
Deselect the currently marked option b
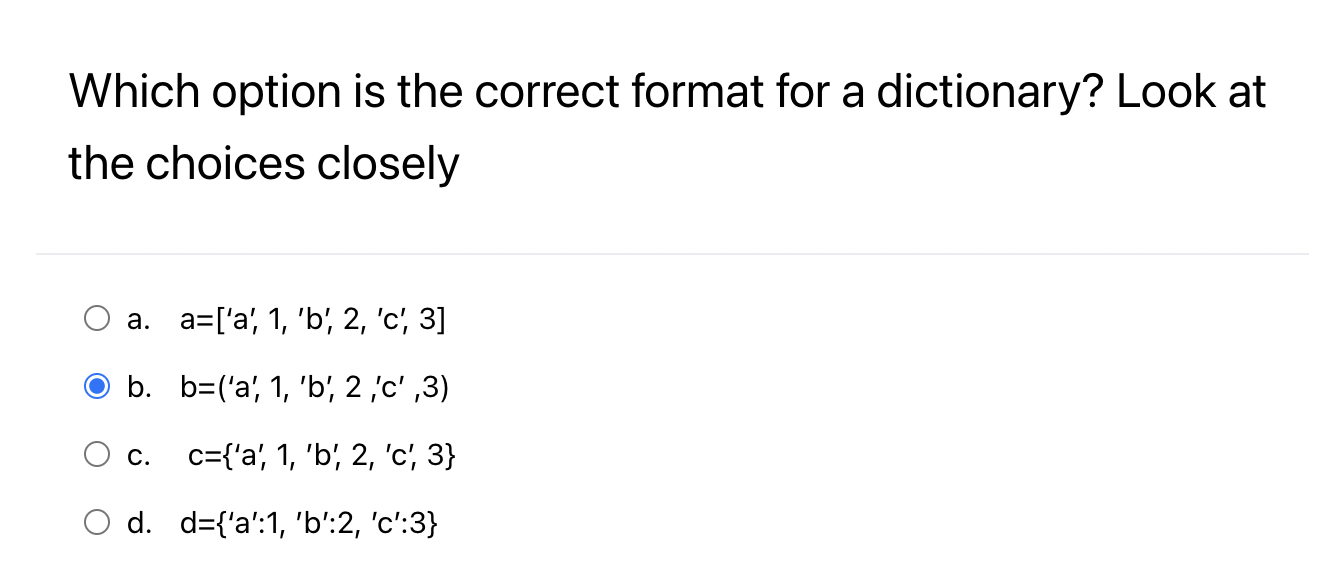coord(97,386)
